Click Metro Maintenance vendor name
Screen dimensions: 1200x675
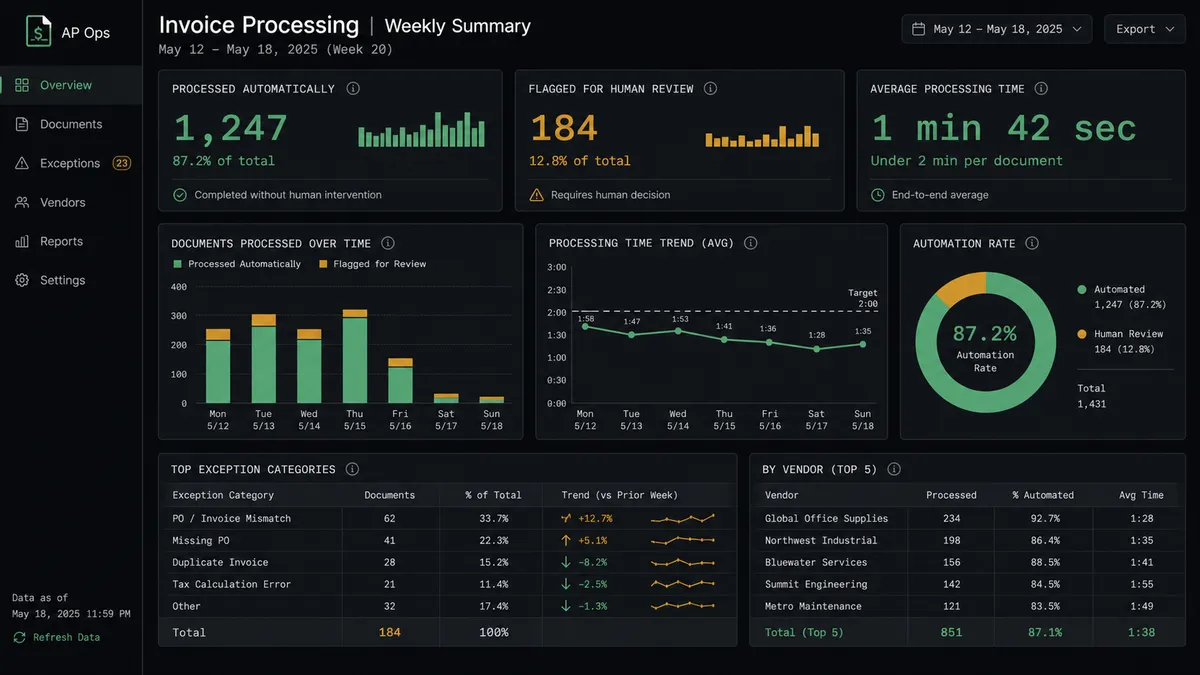click(x=813, y=606)
